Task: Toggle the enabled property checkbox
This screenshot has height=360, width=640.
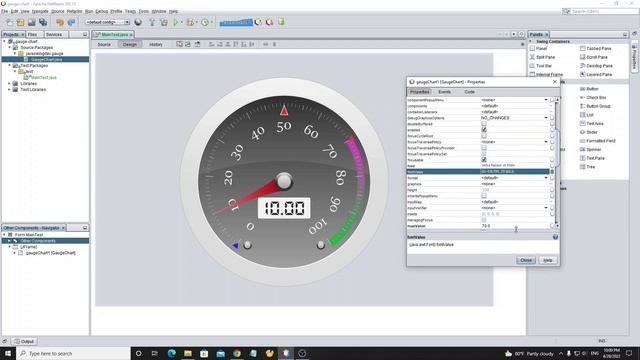Action: (484, 130)
